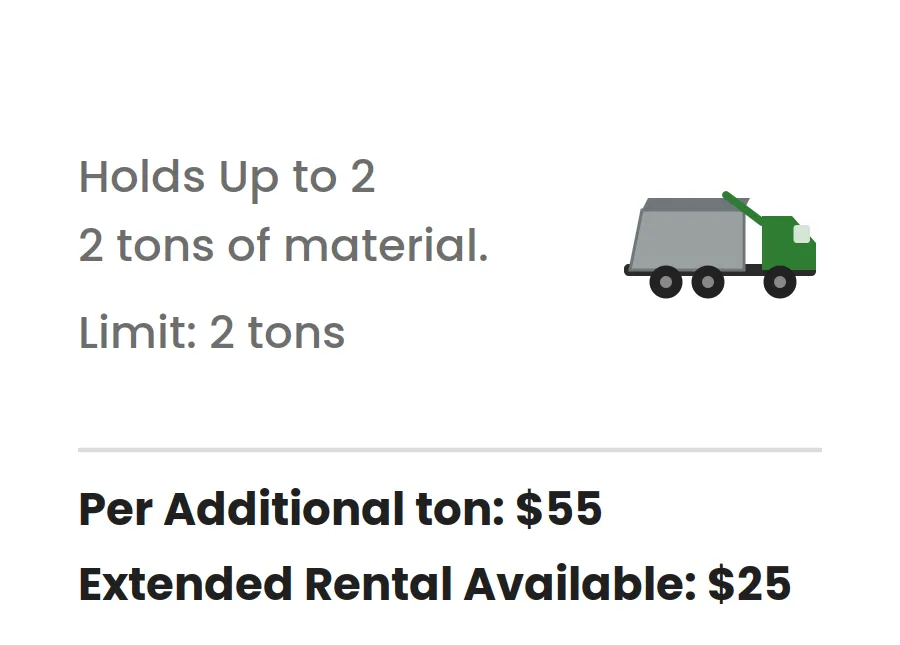Click the word "material."

(386, 246)
